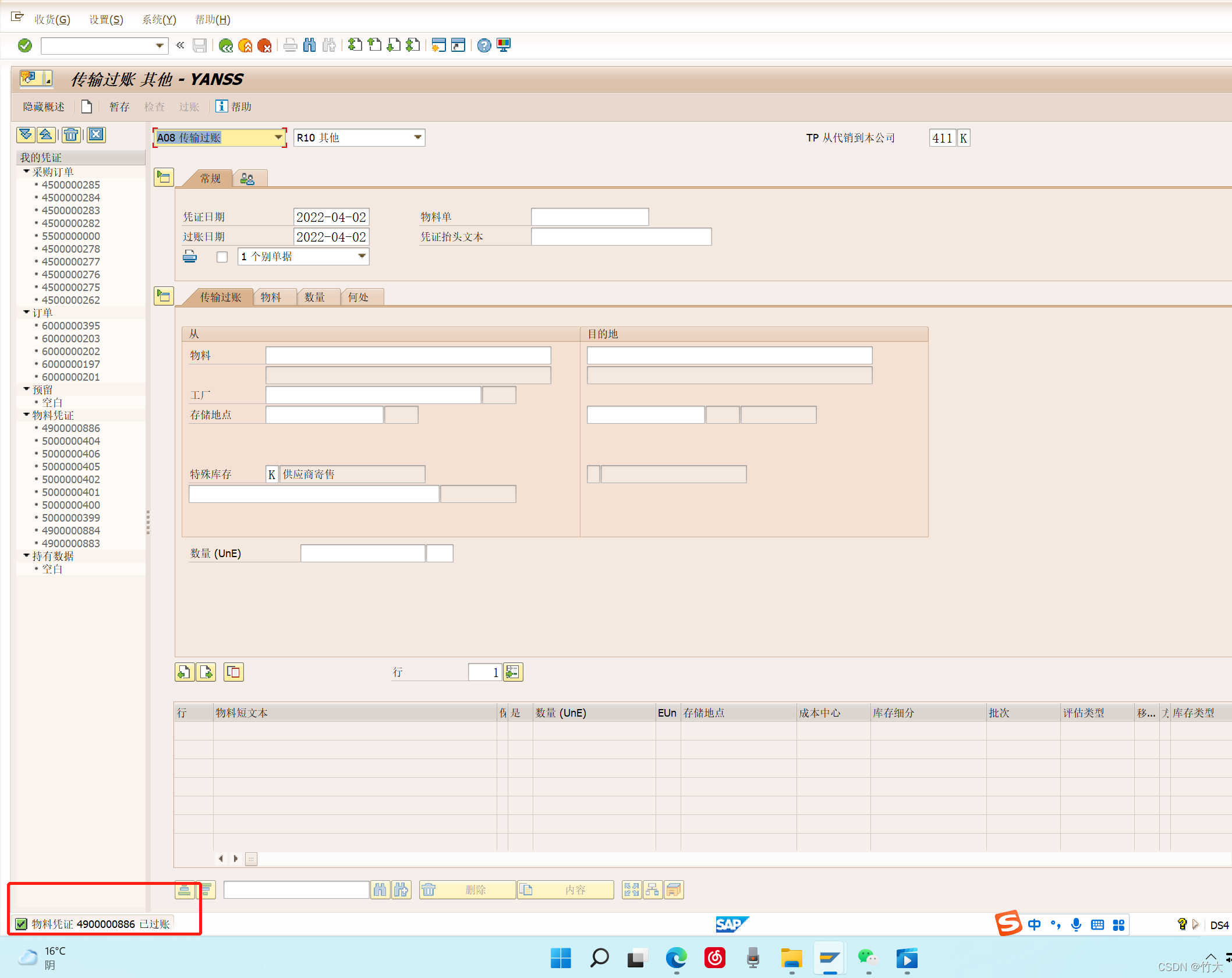Viewport: 1232px width, 978px height.
Task: Toggle the print checkbox beside printer icon
Action: (x=222, y=257)
